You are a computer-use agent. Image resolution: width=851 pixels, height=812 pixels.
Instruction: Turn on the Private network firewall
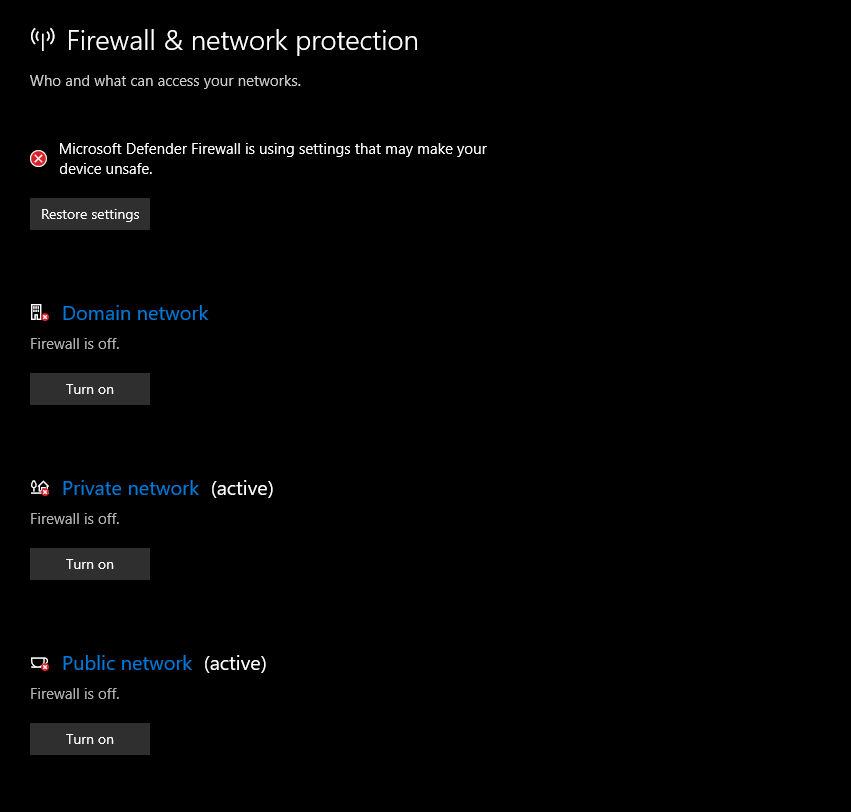(90, 564)
